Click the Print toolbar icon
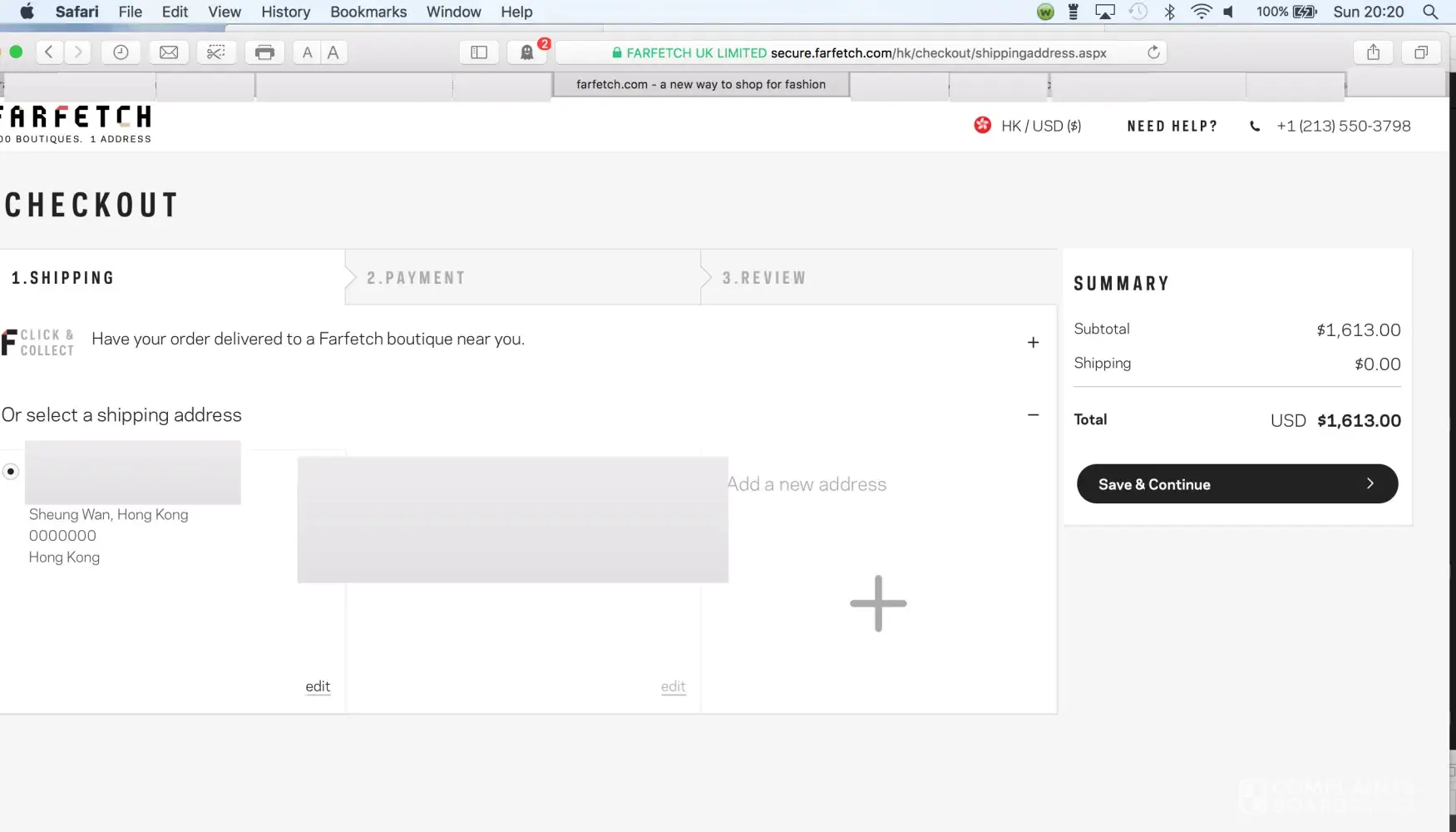 (x=264, y=52)
